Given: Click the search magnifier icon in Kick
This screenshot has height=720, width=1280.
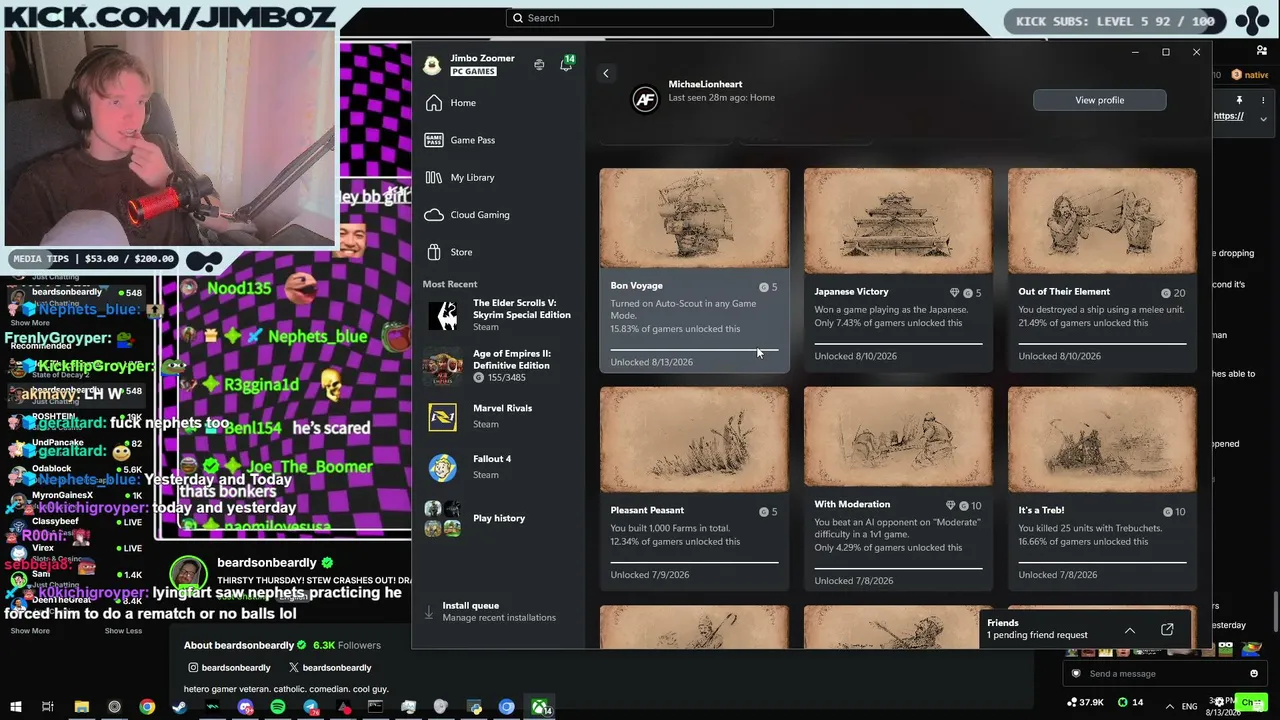Looking at the screenshot, I should pyautogui.click(x=518, y=18).
